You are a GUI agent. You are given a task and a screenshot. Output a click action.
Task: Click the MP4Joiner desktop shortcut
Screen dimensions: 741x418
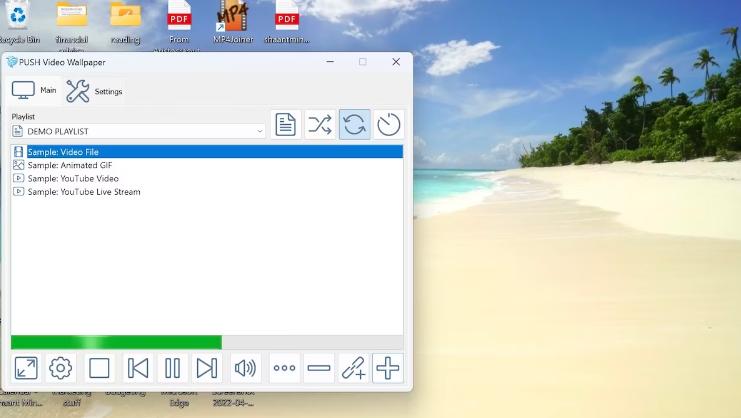233,22
